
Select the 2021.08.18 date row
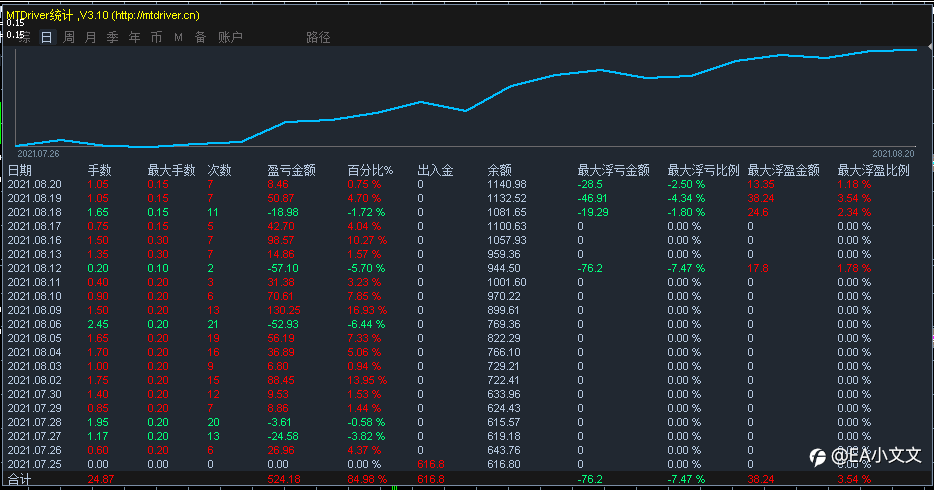(x=35, y=213)
